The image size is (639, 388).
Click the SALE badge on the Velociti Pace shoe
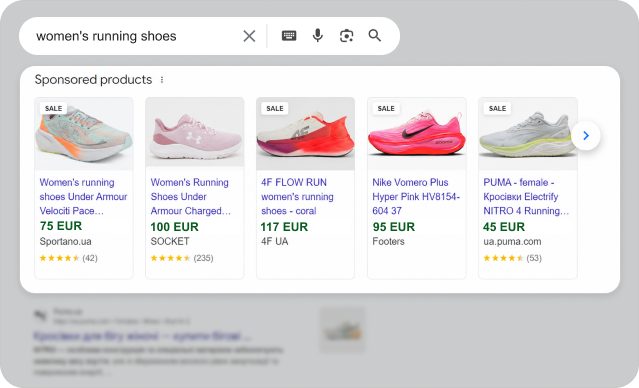coord(53,108)
